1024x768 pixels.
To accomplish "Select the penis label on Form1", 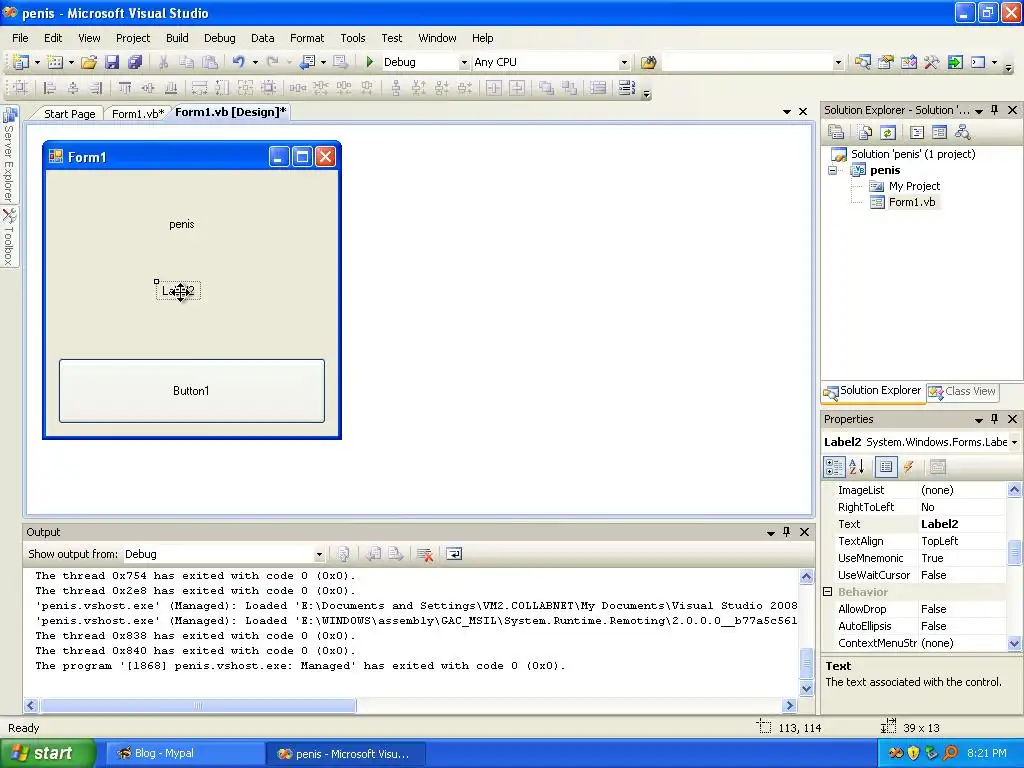I will [x=182, y=224].
